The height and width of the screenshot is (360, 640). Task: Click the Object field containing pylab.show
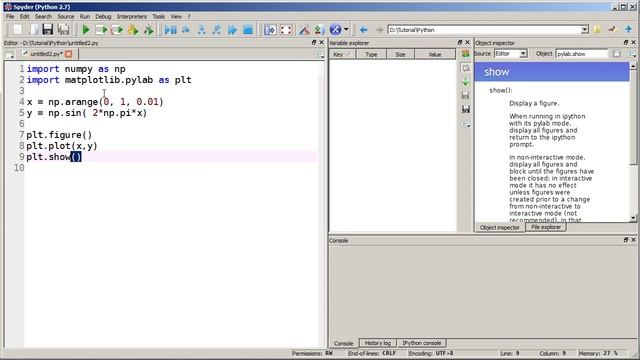pos(582,53)
